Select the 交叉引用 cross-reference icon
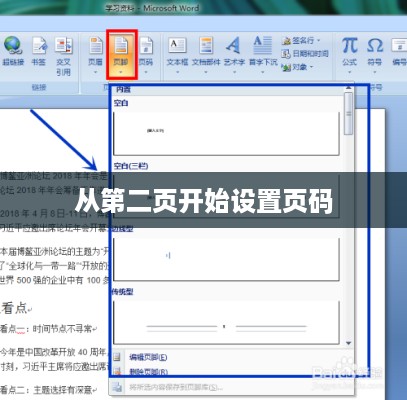The width and height of the screenshot is (407, 400). click(63, 46)
